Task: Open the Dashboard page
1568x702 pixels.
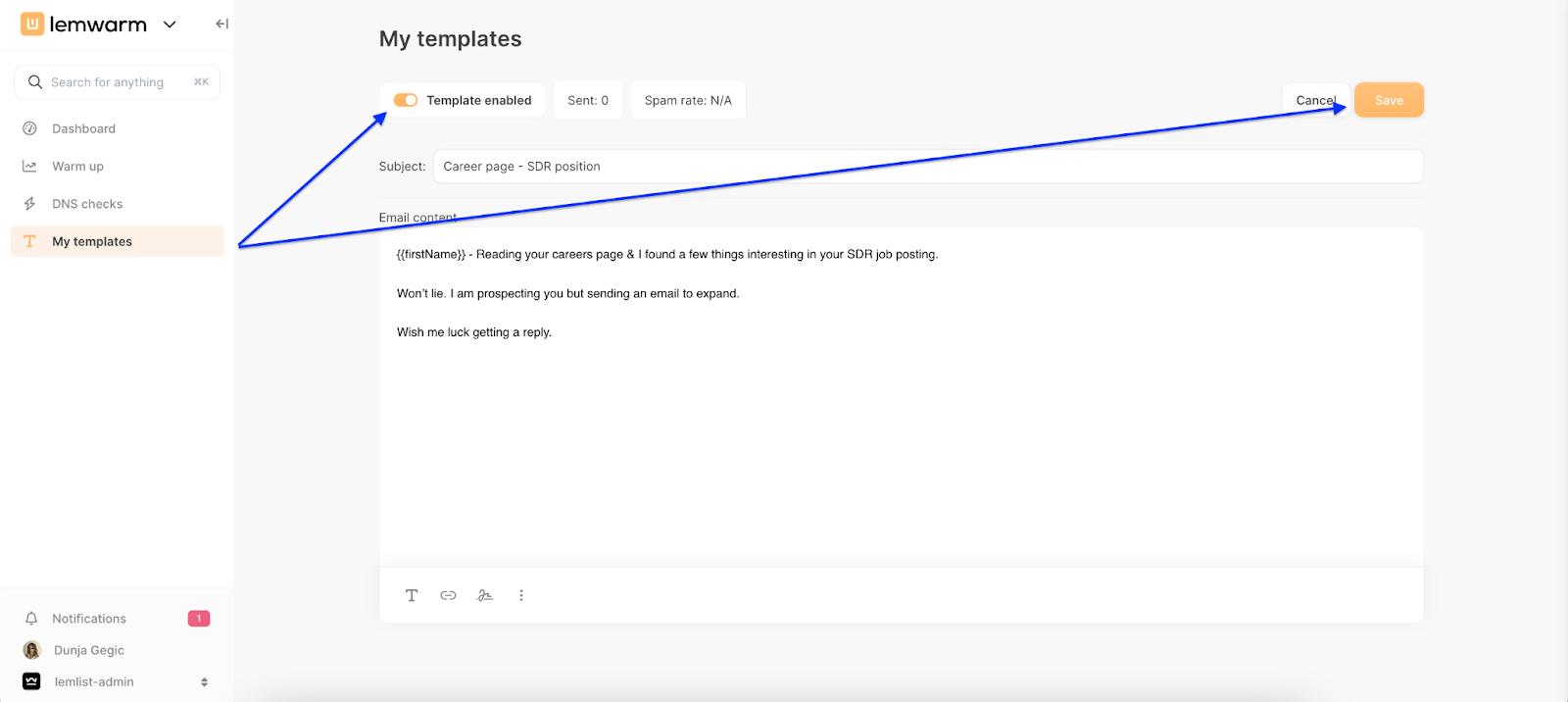Action: coord(83,128)
